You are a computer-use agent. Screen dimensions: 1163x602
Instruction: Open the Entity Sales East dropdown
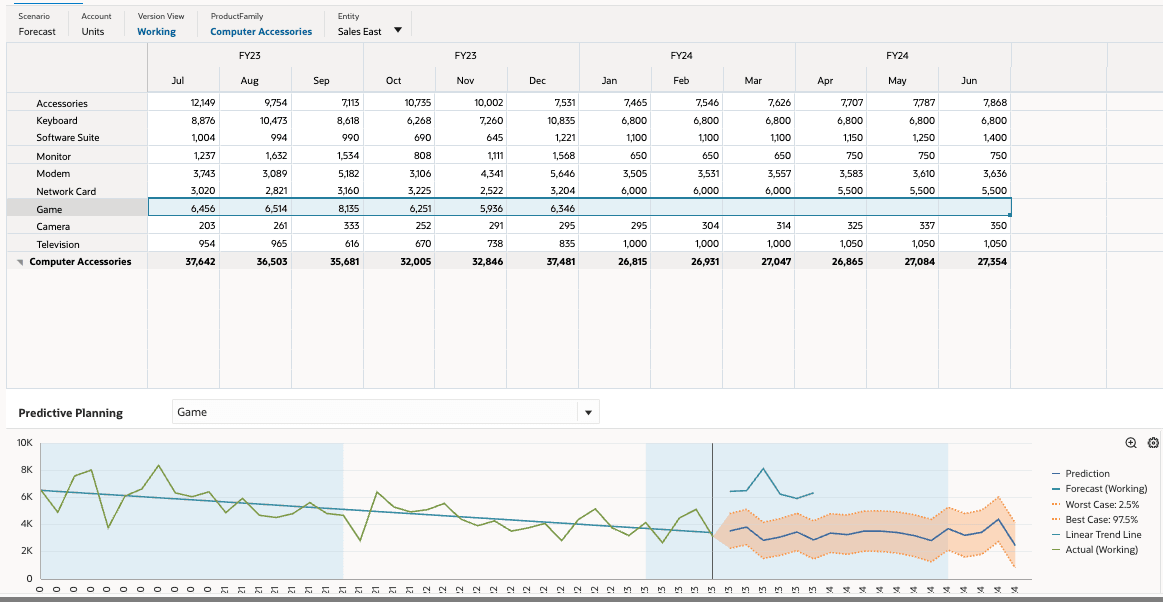click(x=400, y=31)
